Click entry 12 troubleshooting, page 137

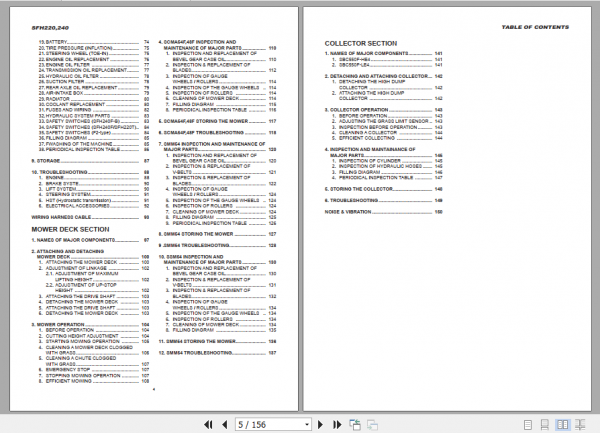pos(217,353)
